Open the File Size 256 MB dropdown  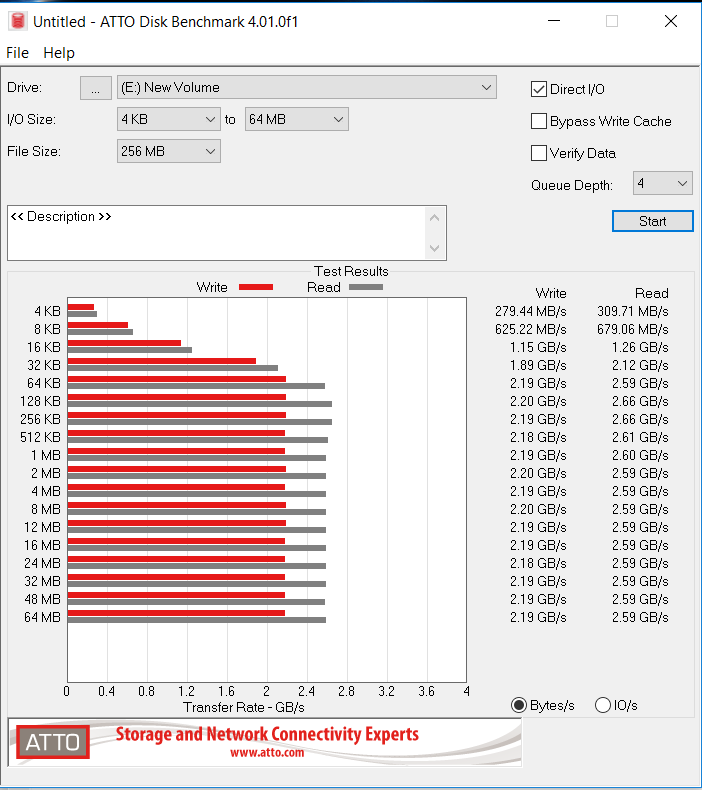[168, 151]
